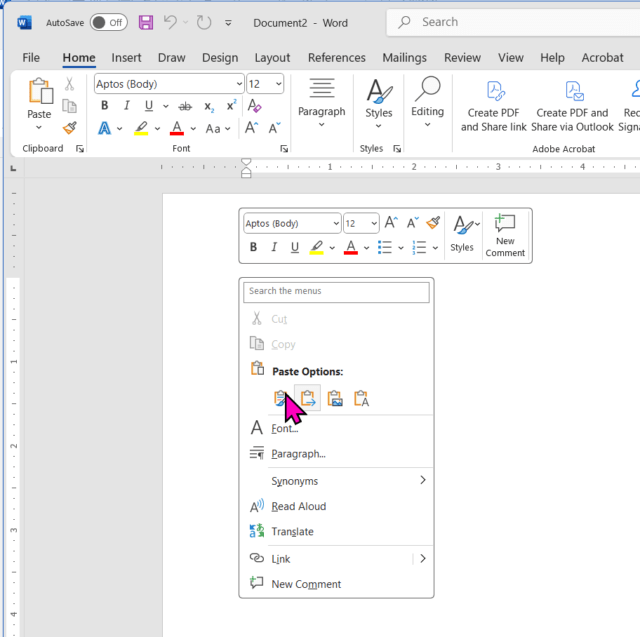
Task: Switch to the Insert tab
Action: click(x=126, y=58)
